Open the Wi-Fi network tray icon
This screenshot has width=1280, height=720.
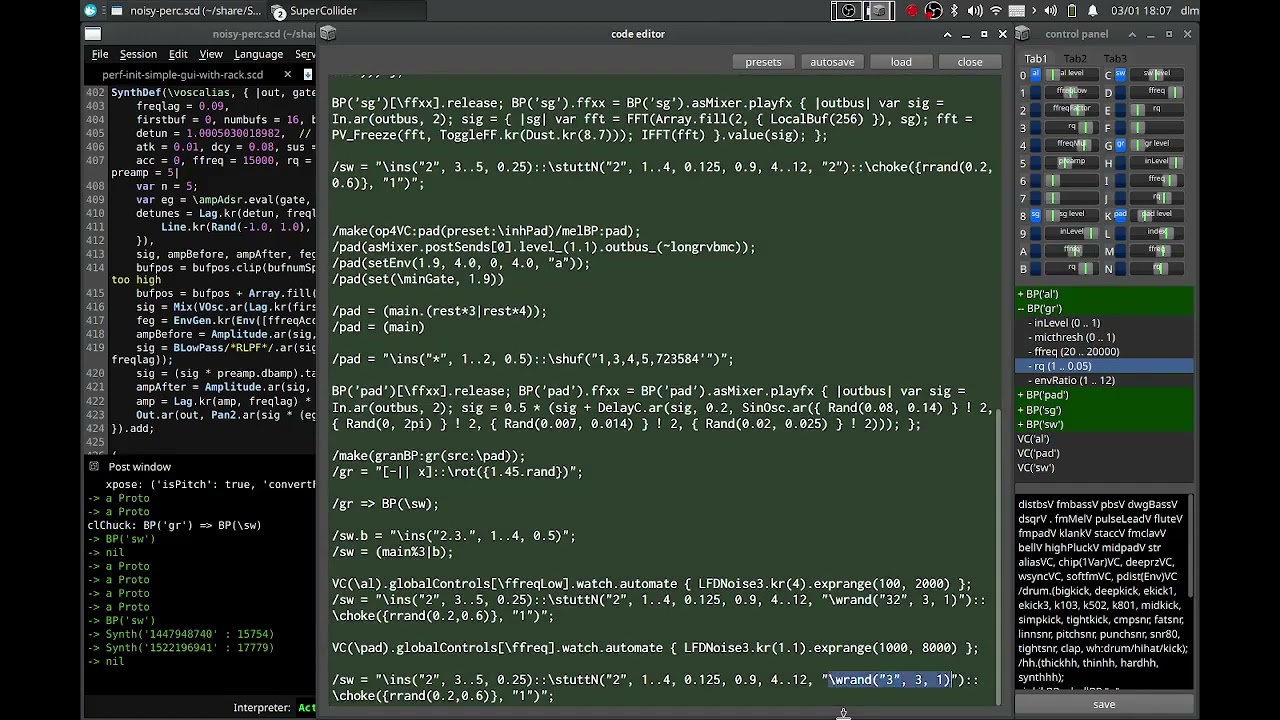(996, 11)
